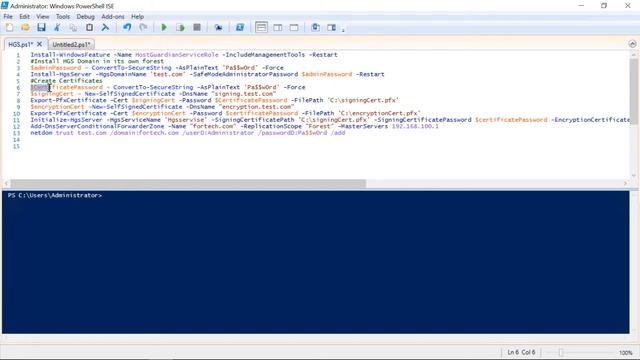Redo the last undone edit

tap(143, 27)
